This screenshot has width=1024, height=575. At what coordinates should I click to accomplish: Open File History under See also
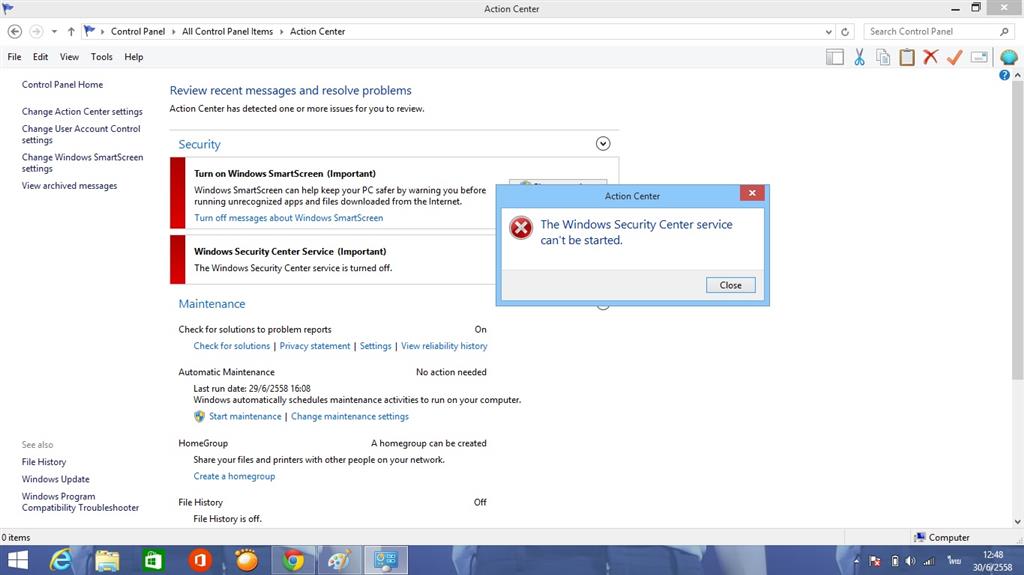coord(44,462)
